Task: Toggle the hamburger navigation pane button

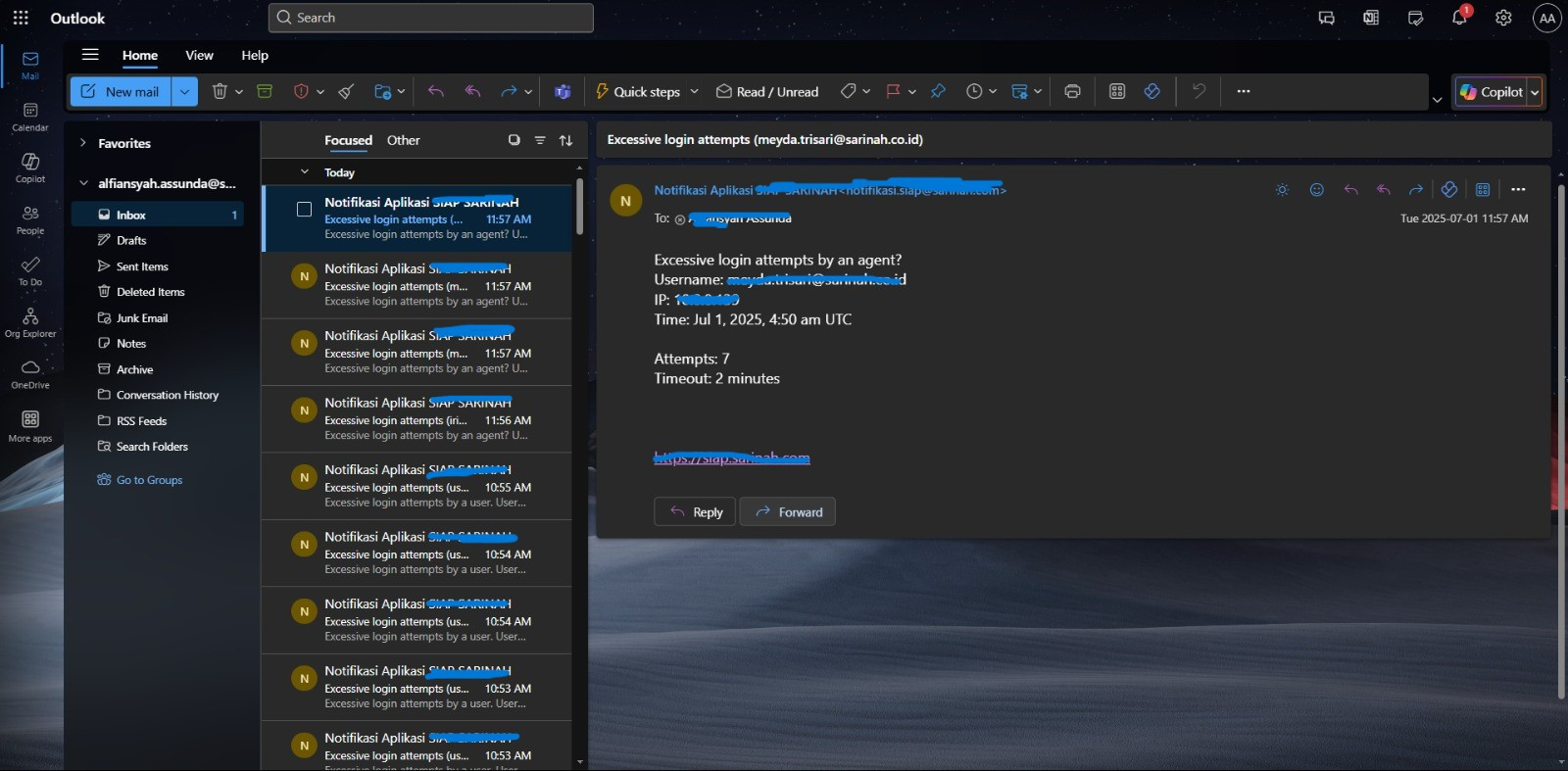Action: pos(90,55)
